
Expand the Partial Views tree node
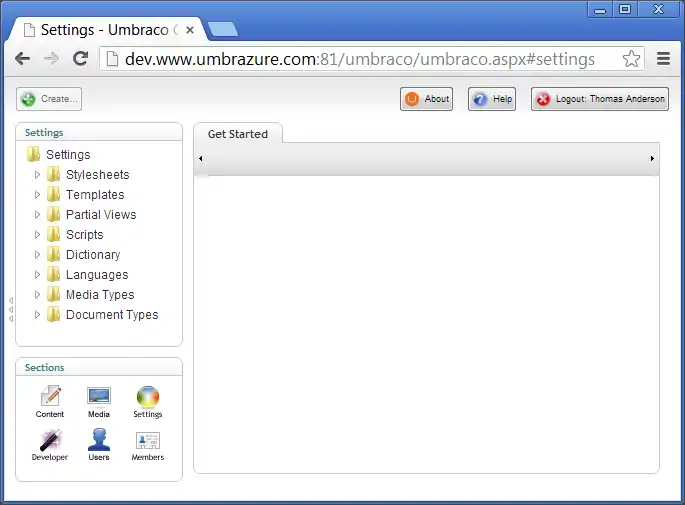tap(37, 214)
